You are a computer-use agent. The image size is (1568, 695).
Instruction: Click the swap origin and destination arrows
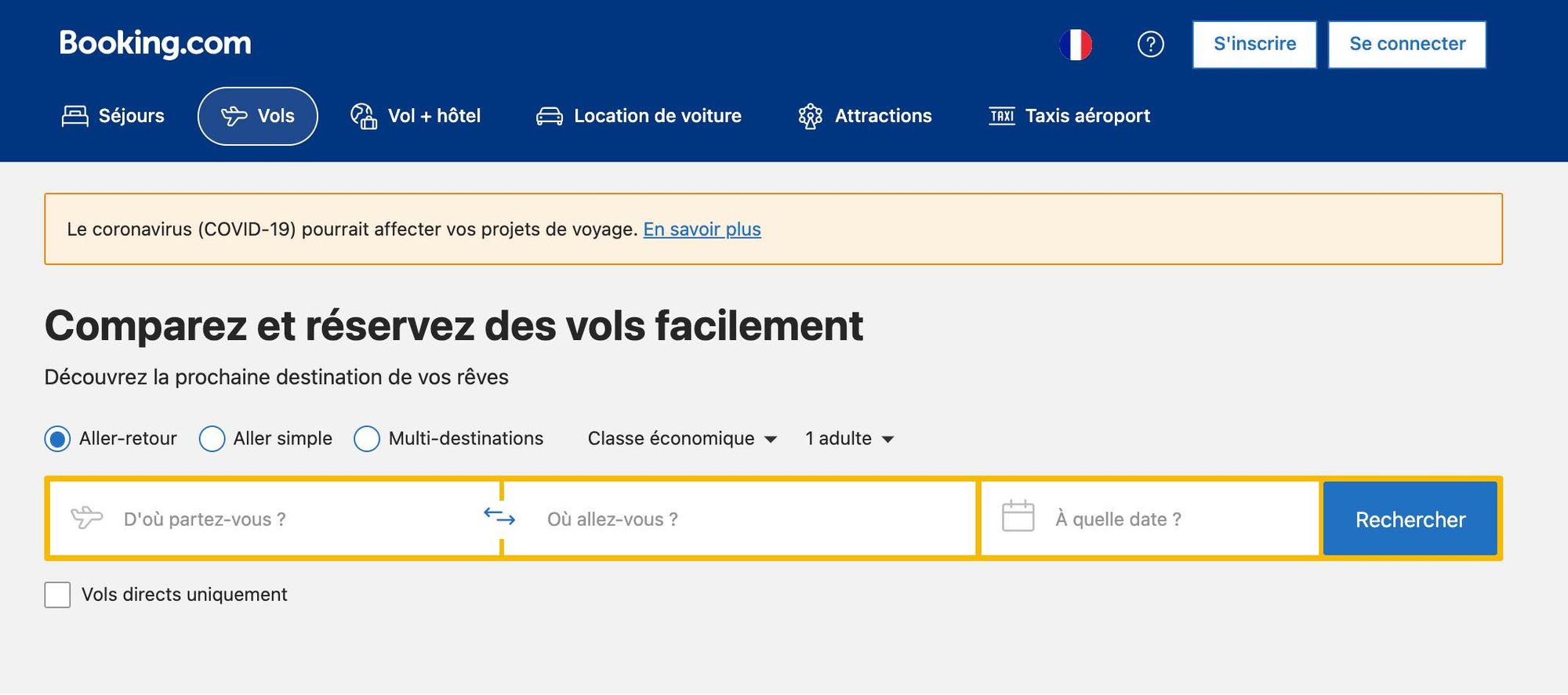pyautogui.click(x=499, y=516)
